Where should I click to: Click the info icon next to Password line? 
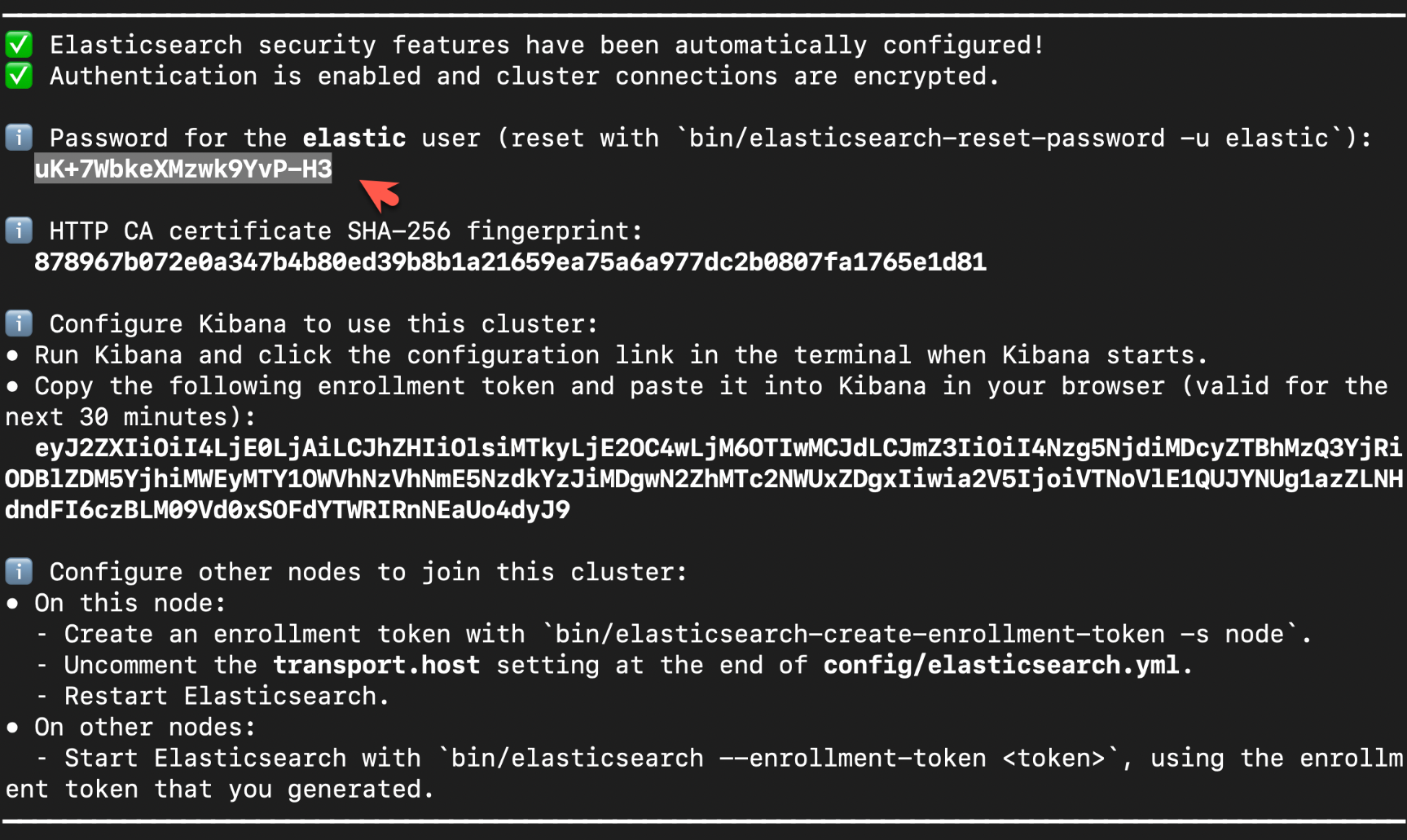click(x=19, y=137)
